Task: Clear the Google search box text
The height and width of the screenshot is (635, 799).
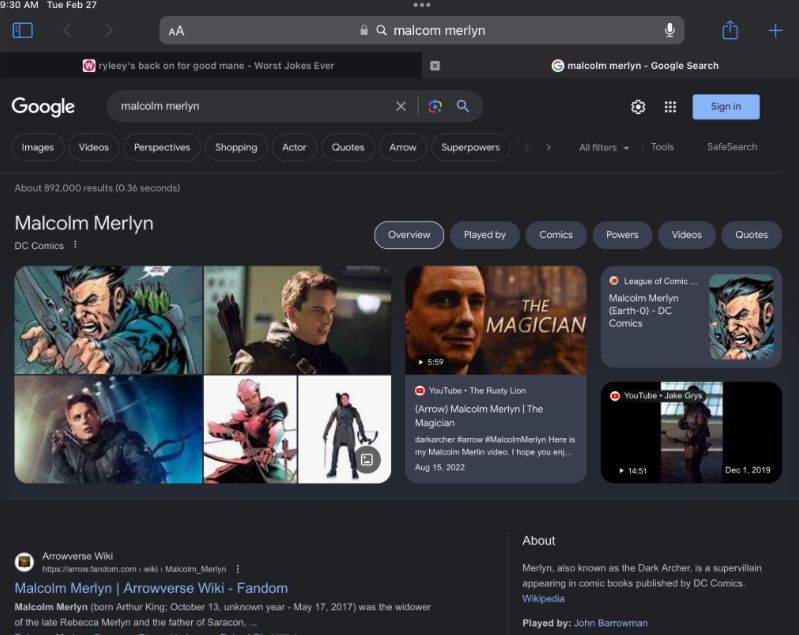Action: [401, 106]
